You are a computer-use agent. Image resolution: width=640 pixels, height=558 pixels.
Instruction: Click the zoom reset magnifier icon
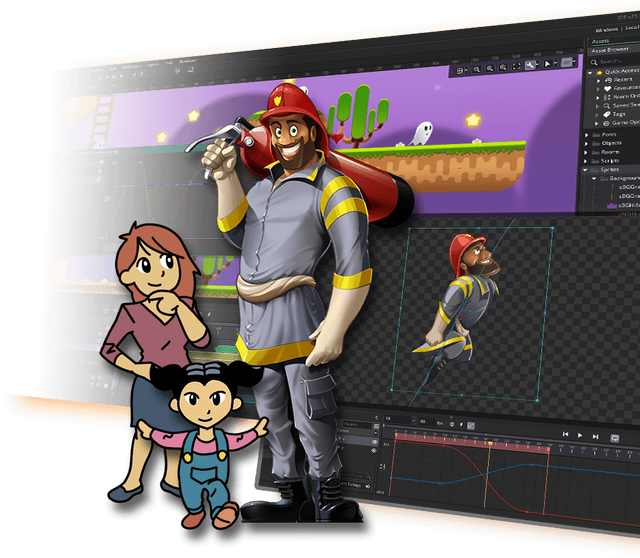pos(490,68)
